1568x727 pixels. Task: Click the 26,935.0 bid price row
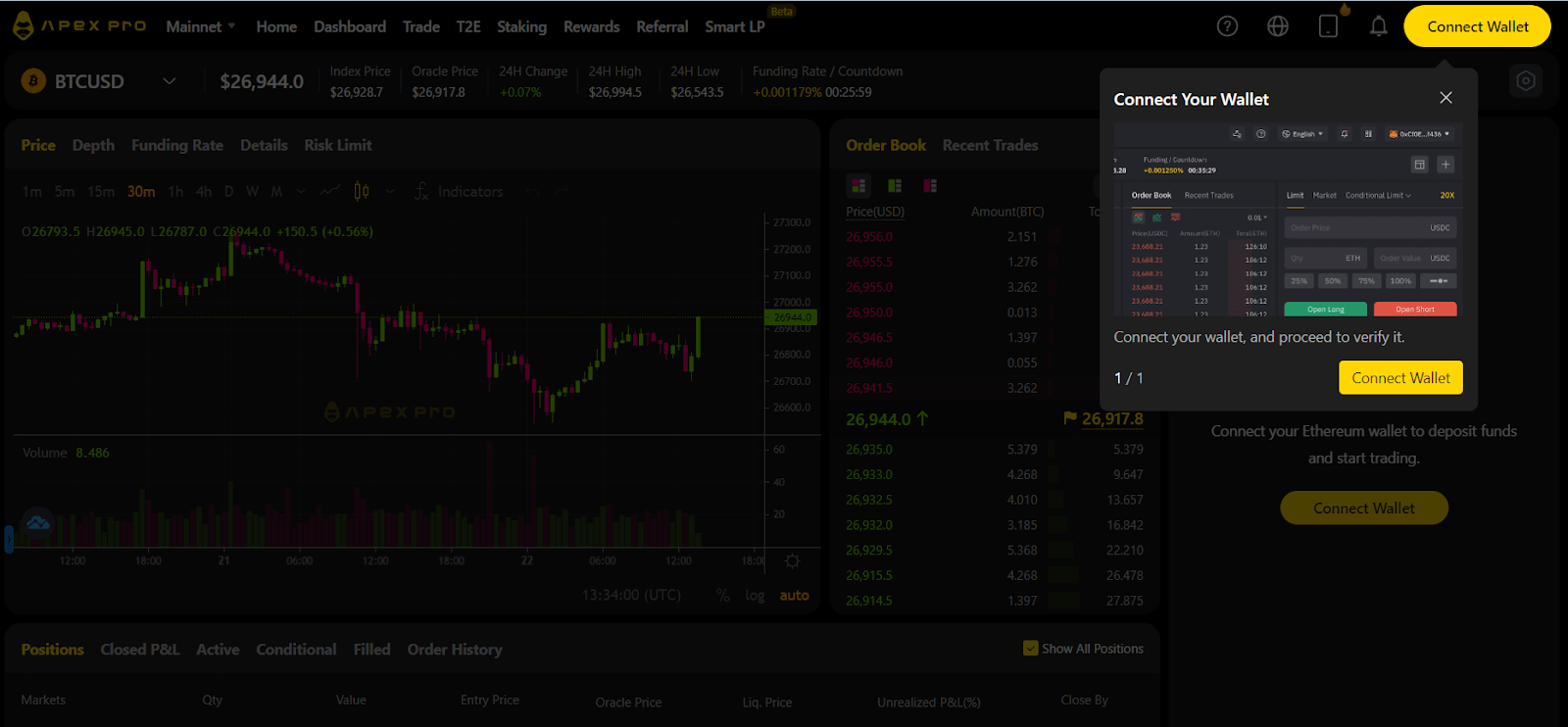pos(994,450)
